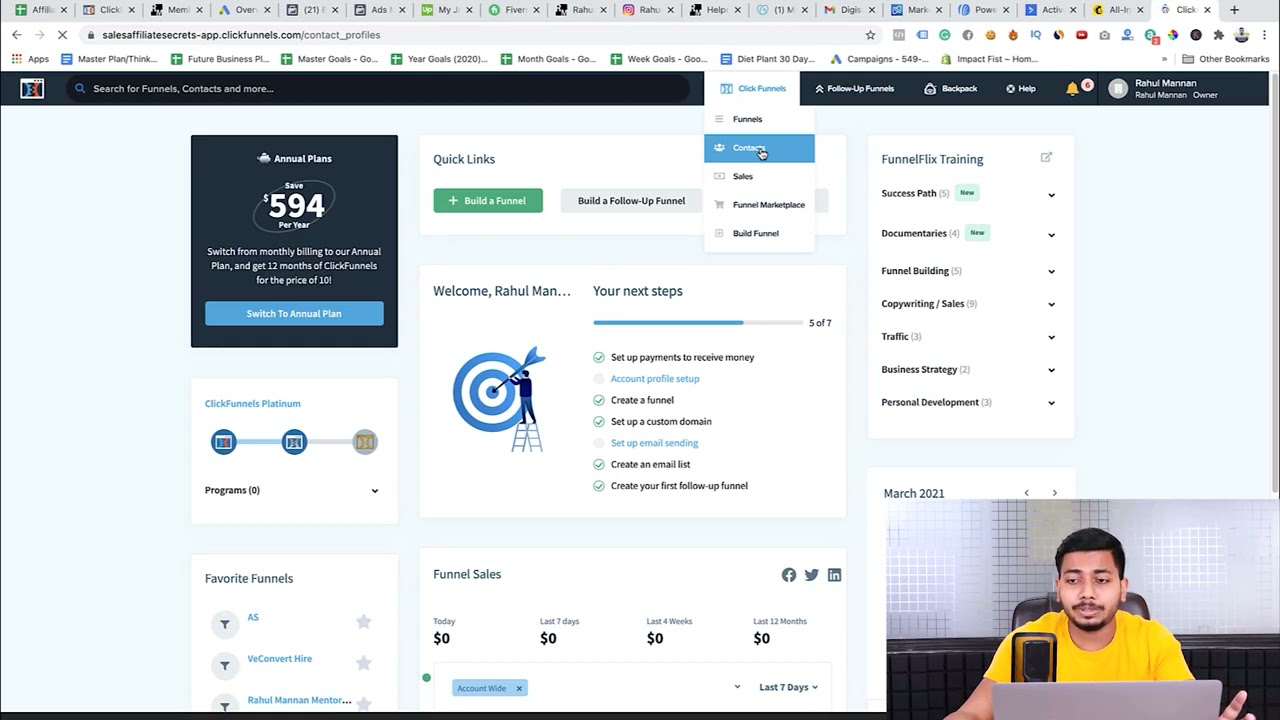Click the Search for Funnels input
This screenshot has width=1280, height=720.
[x=380, y=88]
